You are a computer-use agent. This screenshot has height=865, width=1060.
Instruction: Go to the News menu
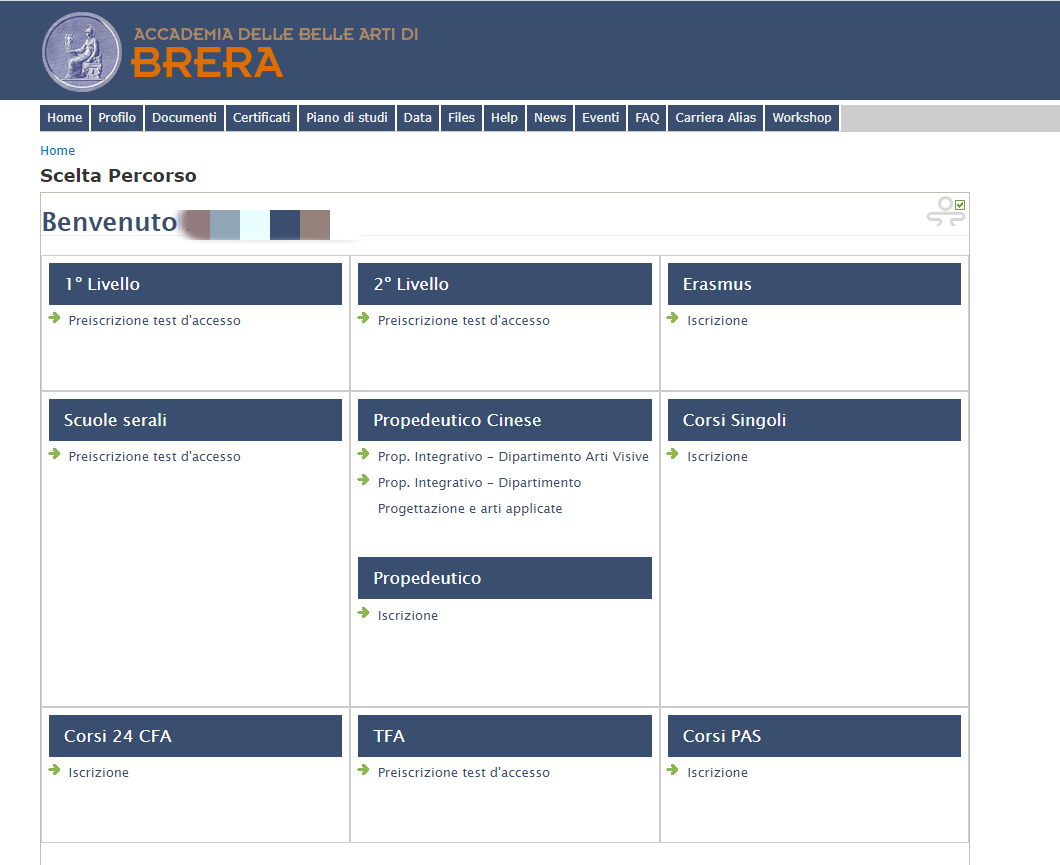click(550, 118)
